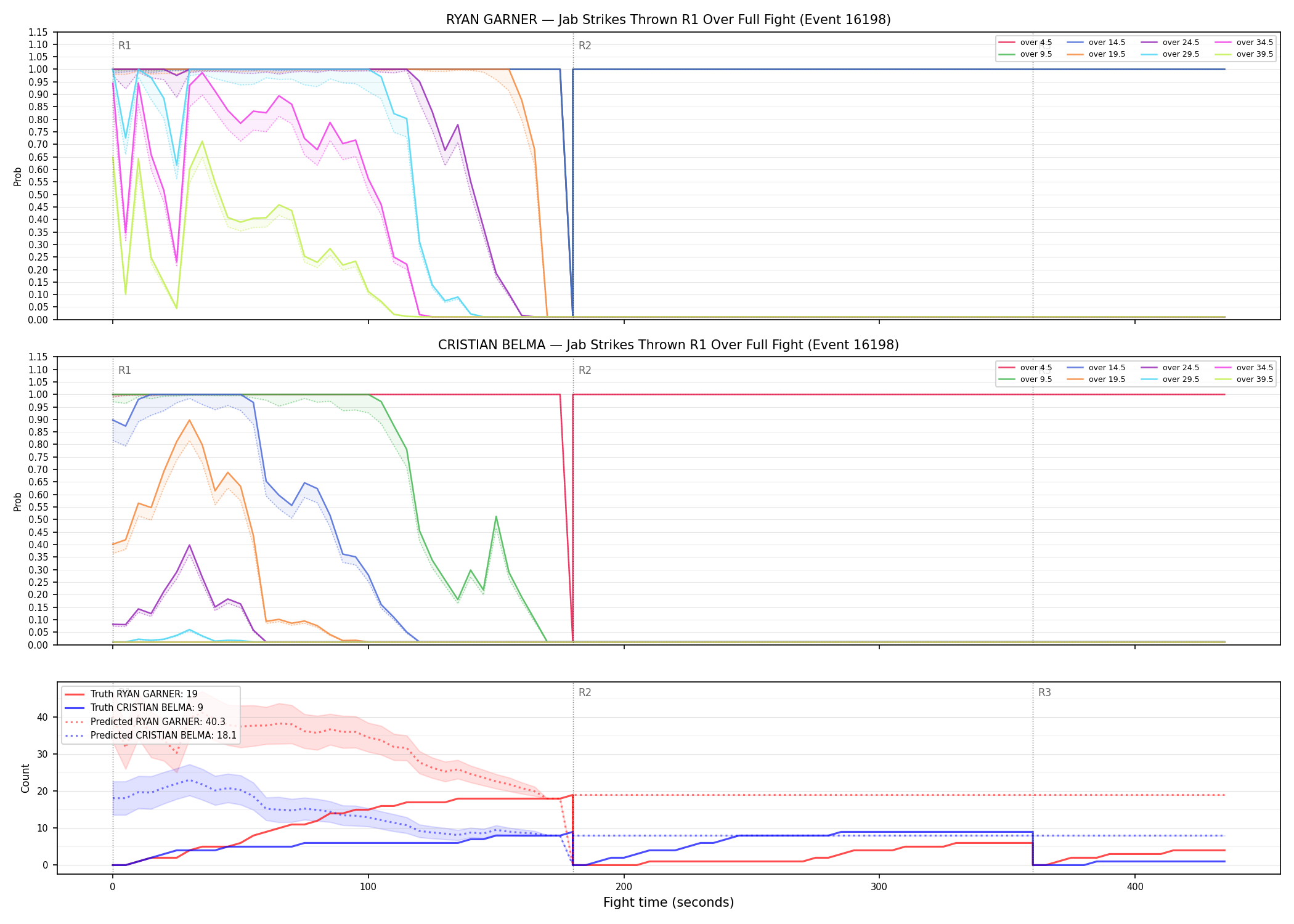
Task: Click the R2 marker in the Count chart
Action: coord(585,692)
